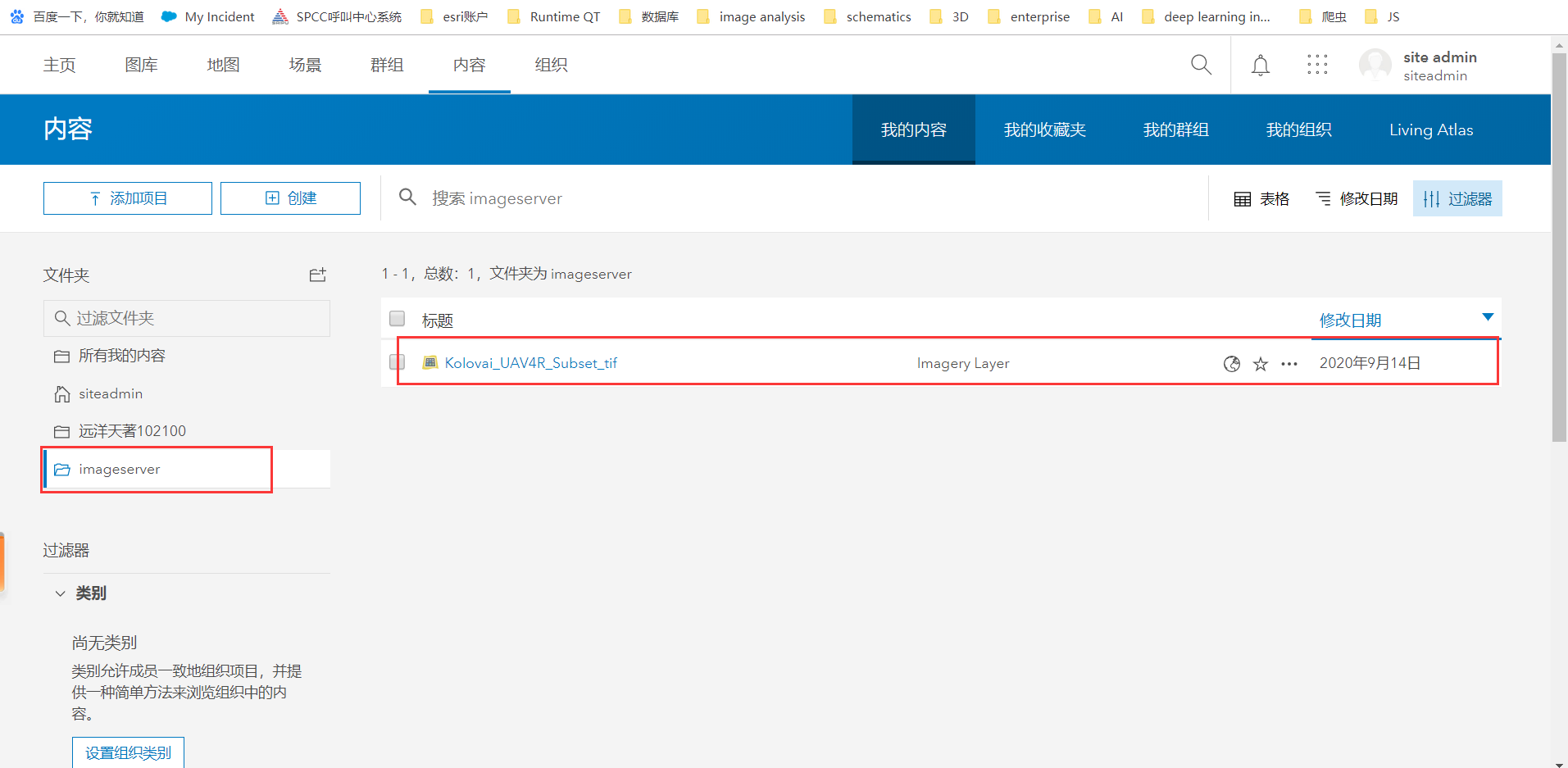The height and width of the screenshot is (768, 1568).
Task: Collapse the 类别 filter section
Action: 60,593
